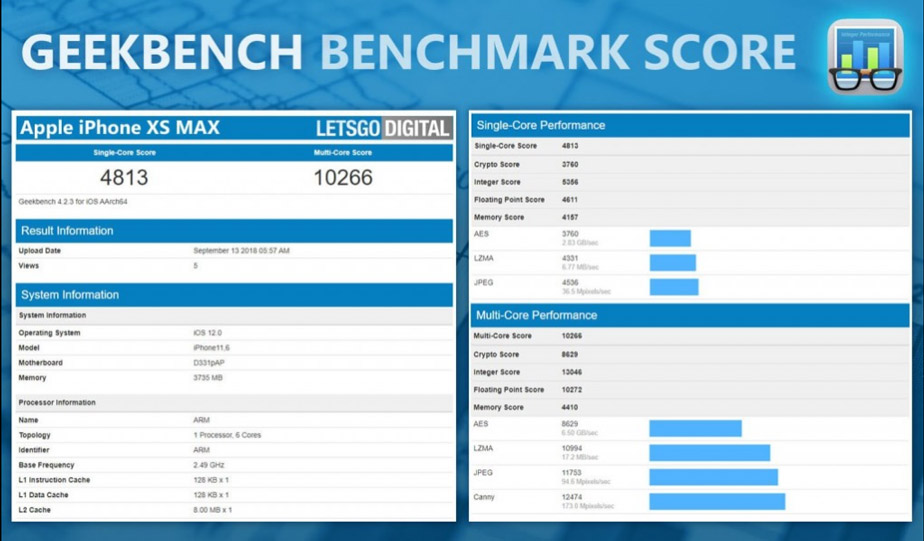This screenshot has height=541, width=924.
Task: Select single-core Floating Point Score "4611"
Action: (x=570, y=200)
